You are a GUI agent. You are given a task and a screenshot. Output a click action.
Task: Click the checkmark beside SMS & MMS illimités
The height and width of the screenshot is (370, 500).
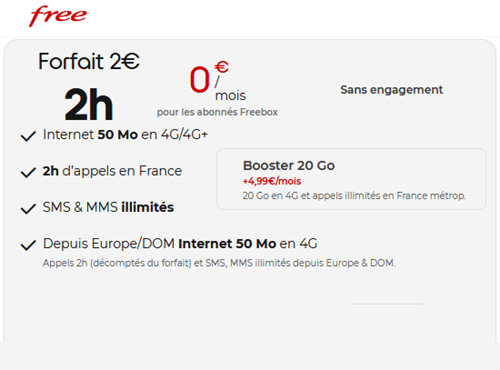click(28, 209)
